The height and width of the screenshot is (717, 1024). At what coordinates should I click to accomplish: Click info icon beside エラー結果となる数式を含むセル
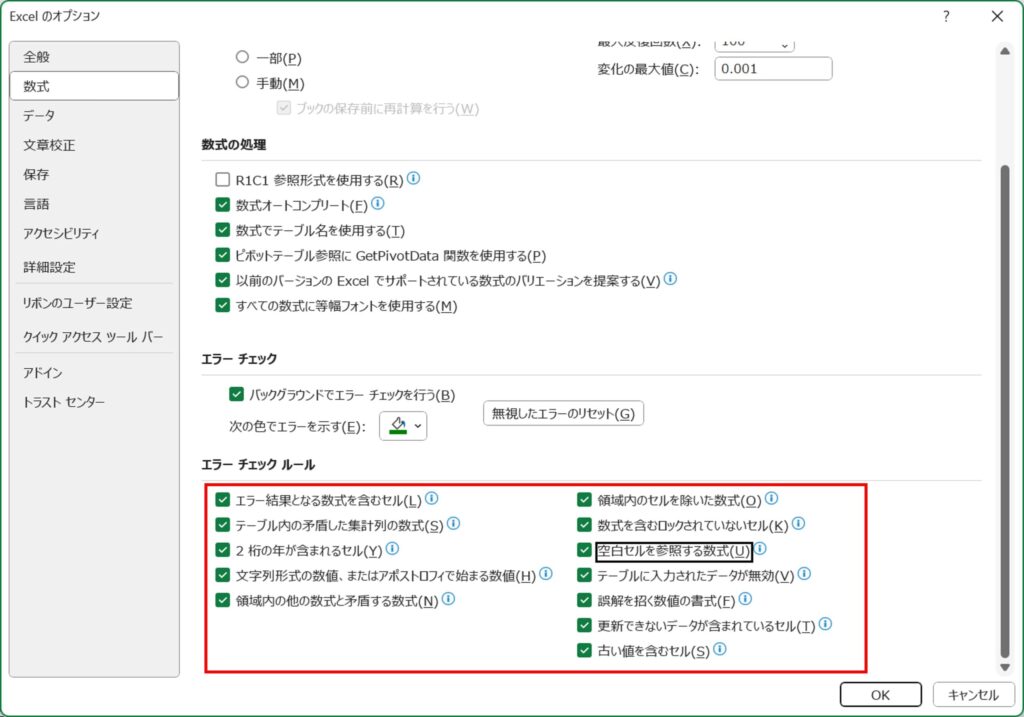432,498
